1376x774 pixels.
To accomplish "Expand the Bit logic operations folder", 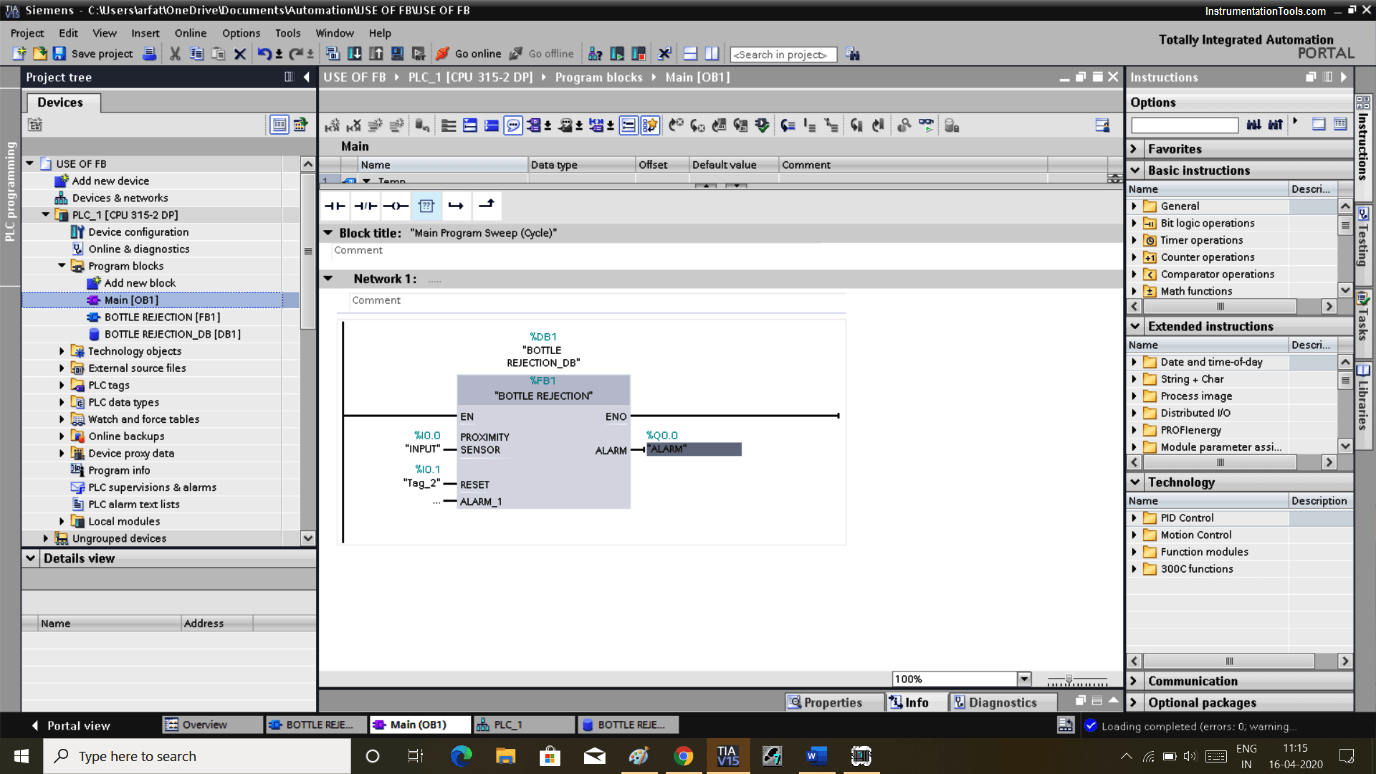I will pos(1135,223).
